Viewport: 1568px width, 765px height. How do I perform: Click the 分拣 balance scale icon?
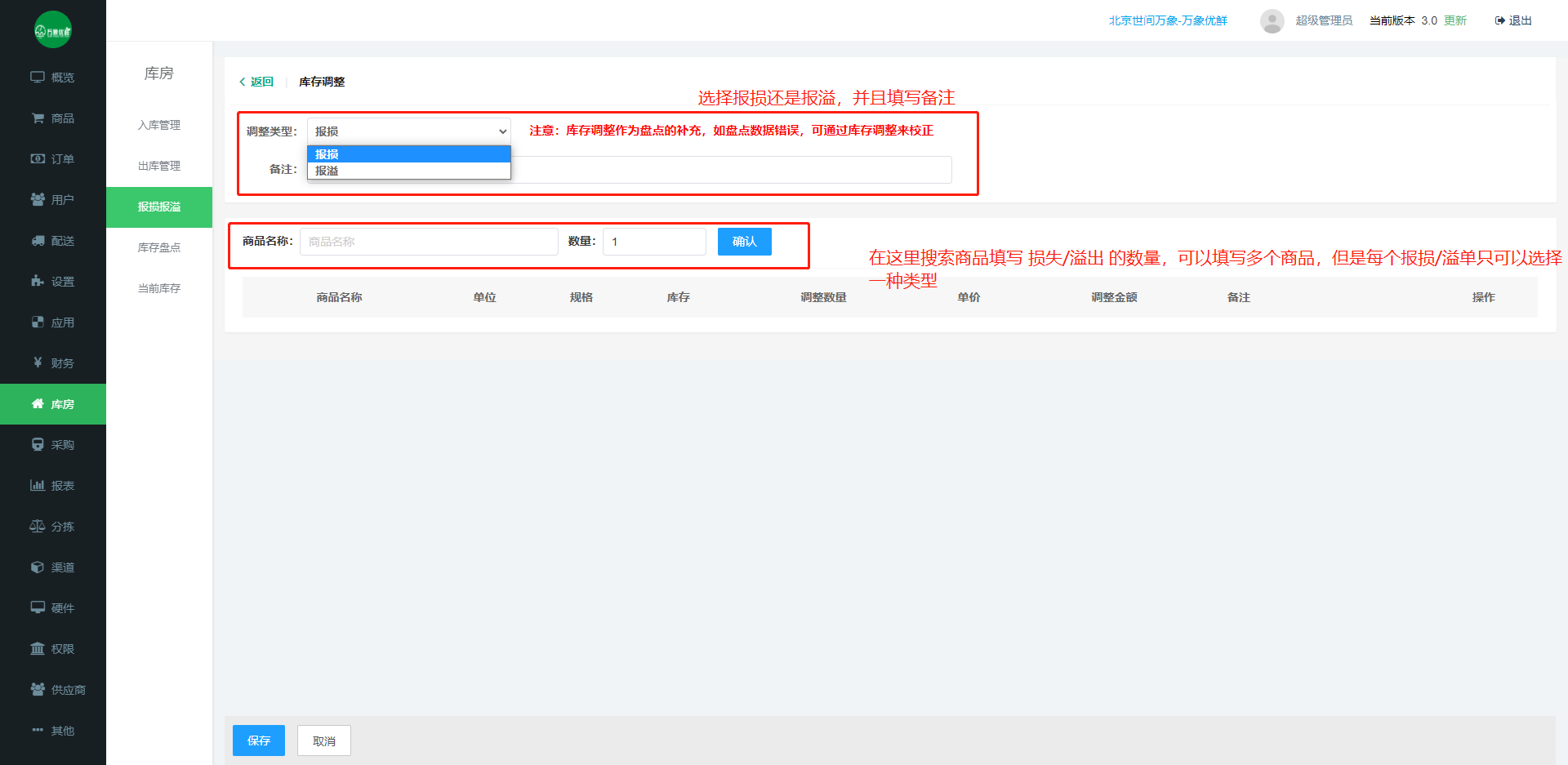tap(38, 526)
